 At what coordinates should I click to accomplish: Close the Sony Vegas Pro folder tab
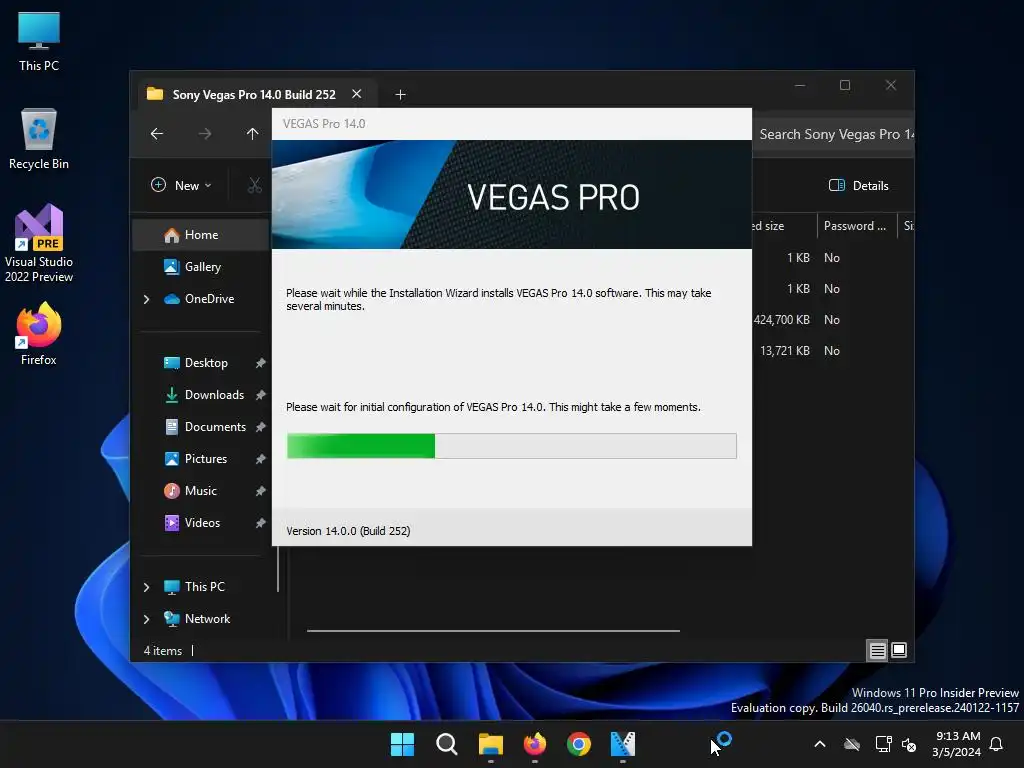[357, 94]
